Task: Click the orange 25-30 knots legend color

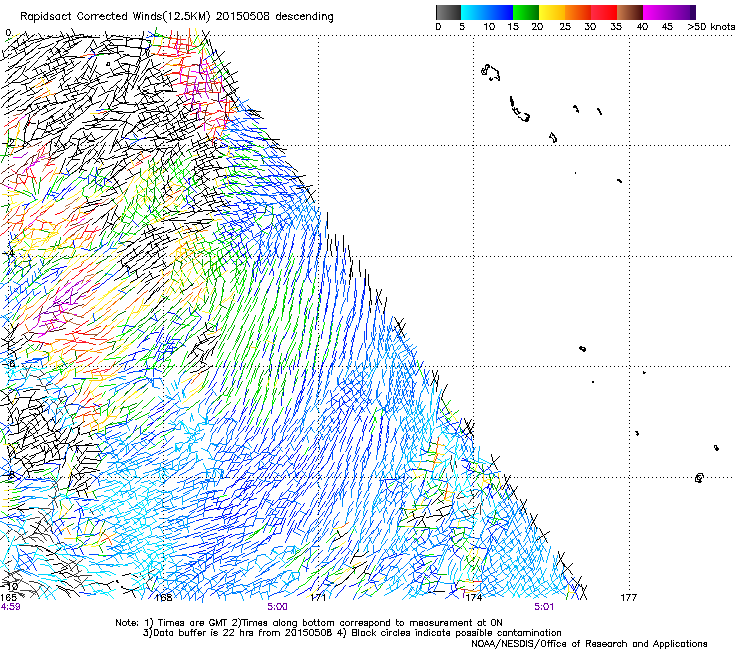Action: tap(578, 12)
